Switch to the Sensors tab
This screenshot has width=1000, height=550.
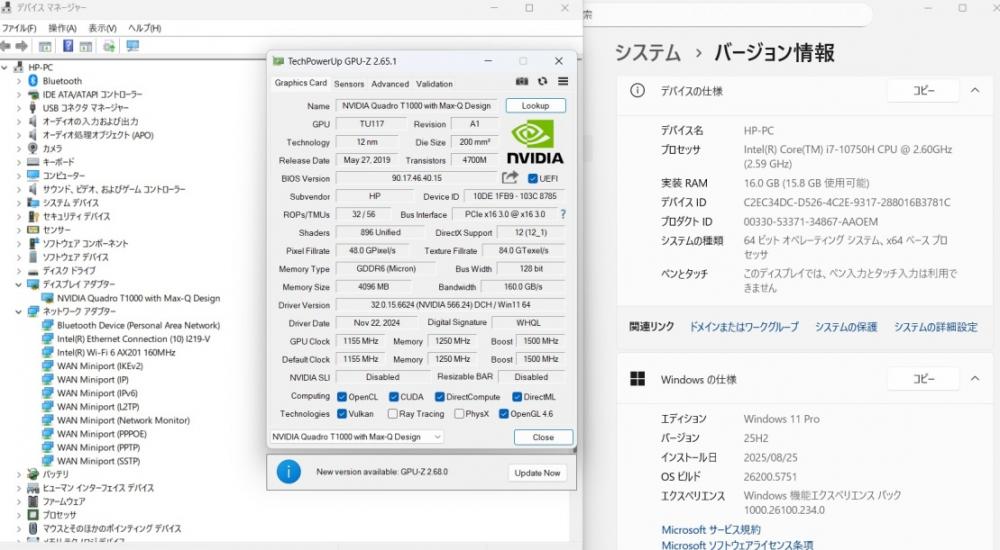coord(349,84)
